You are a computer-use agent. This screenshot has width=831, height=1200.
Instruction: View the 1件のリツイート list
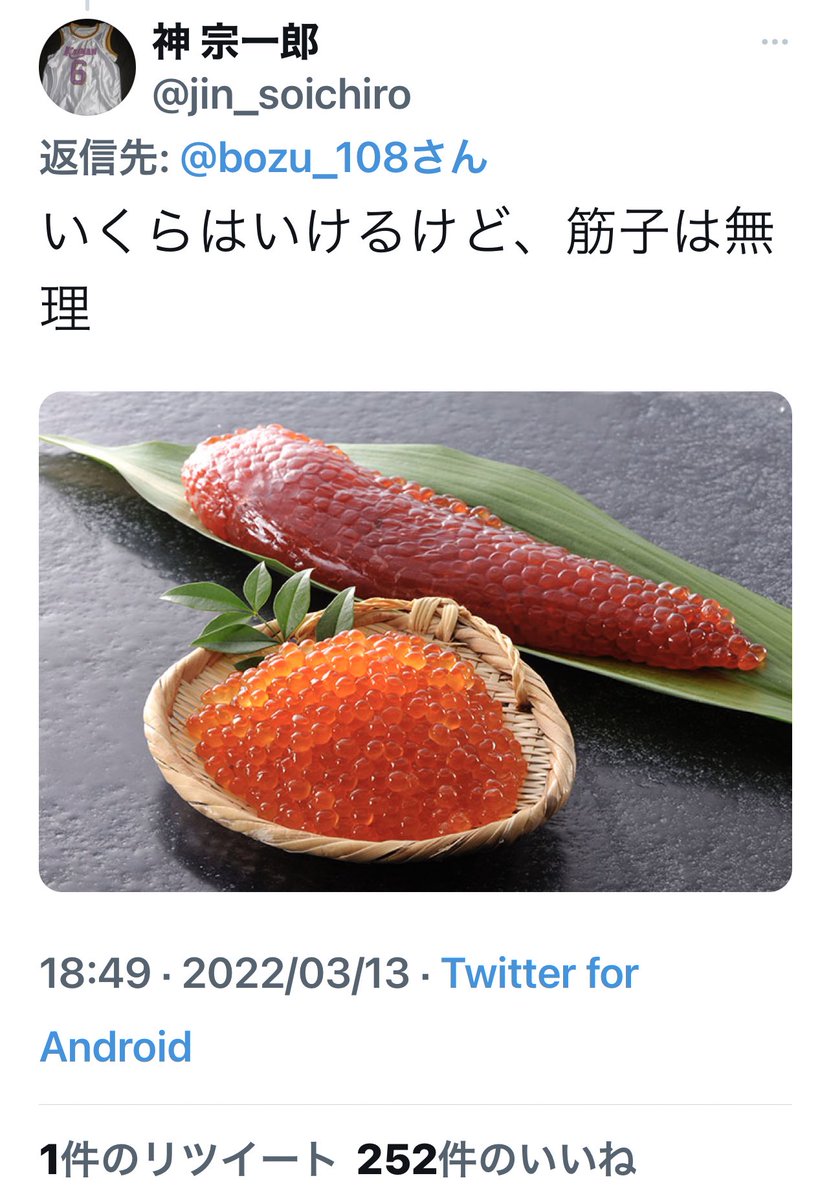click(188, 1160)
